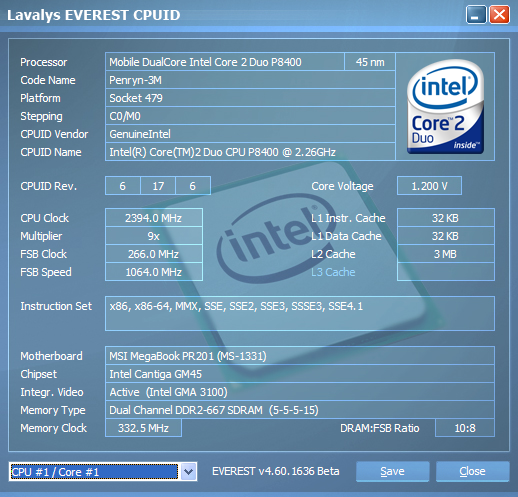Click the Chipset Intel Cantiga GM45 field

coord(300,374)
